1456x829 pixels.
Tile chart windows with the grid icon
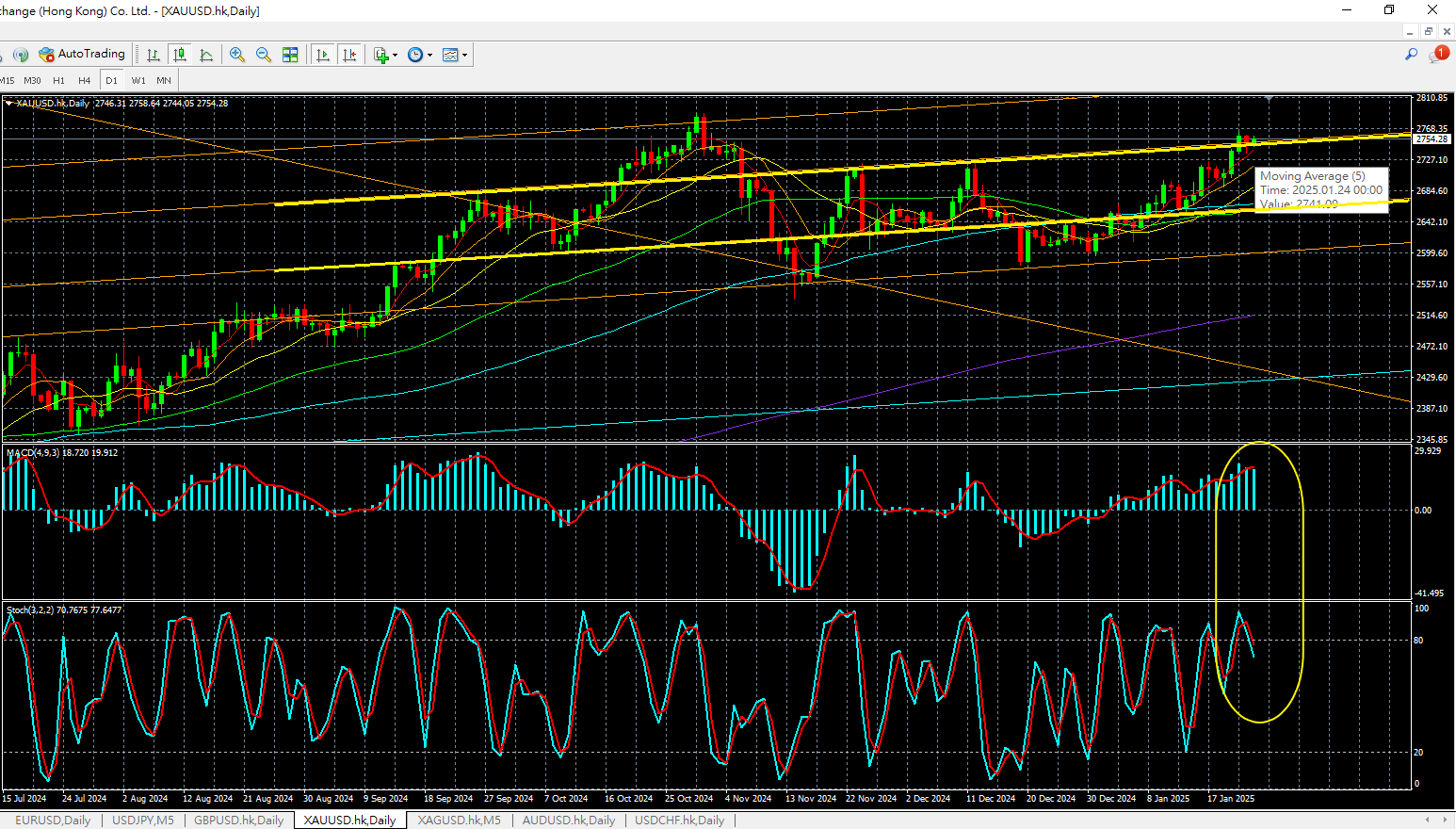[290, 55]
